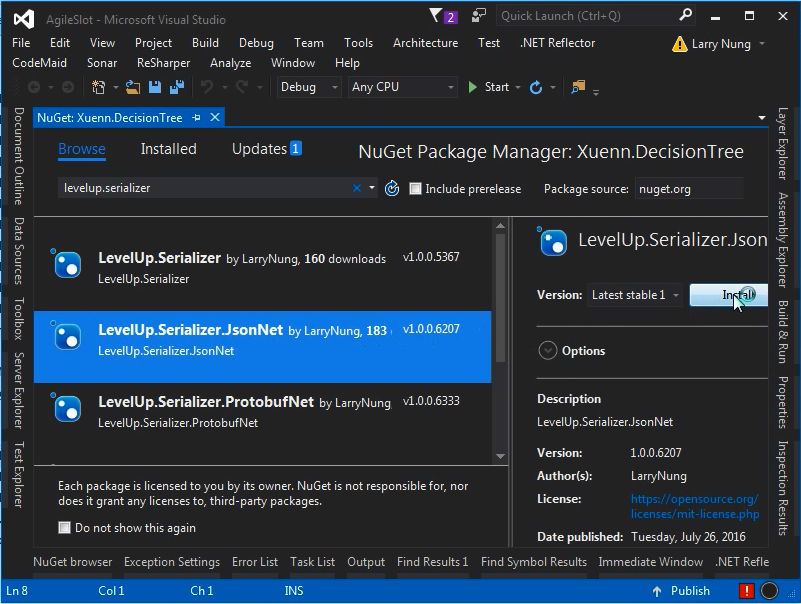Click the Navigate Backward toolbar icon
The height and width of the screenshot is (604, 801).
(34, 87)
